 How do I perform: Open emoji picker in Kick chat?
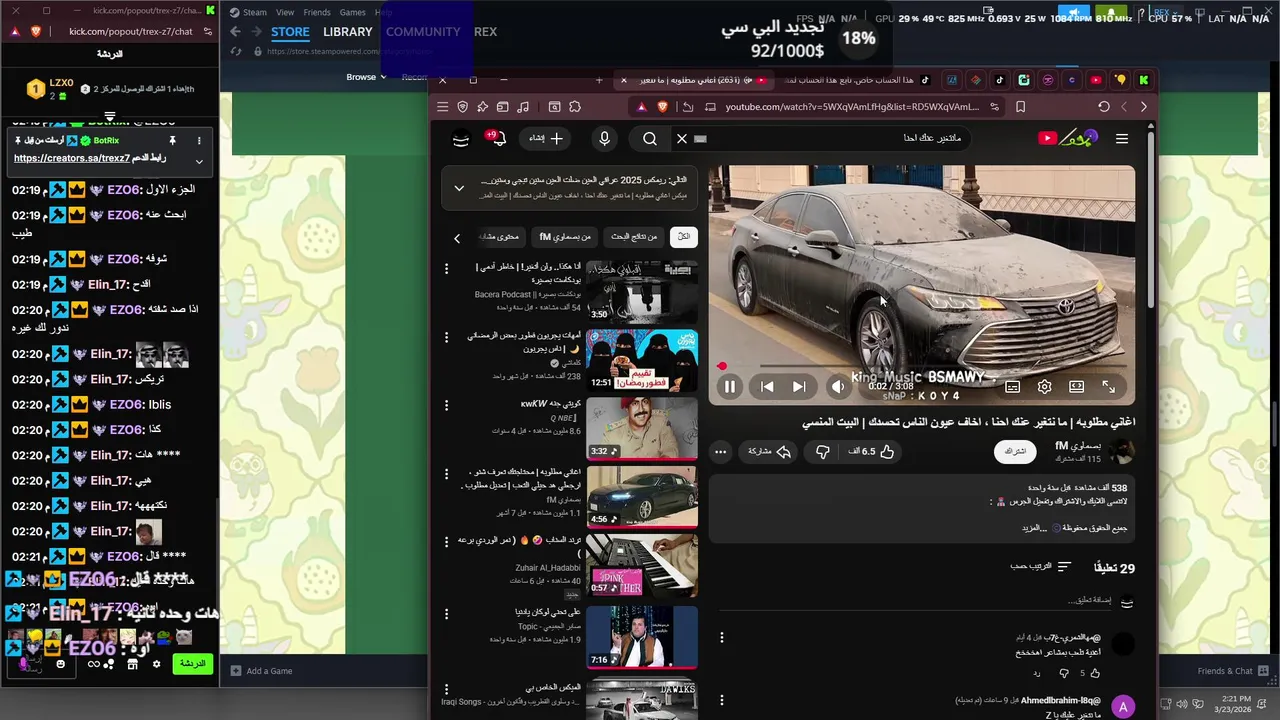click(61, 664)
